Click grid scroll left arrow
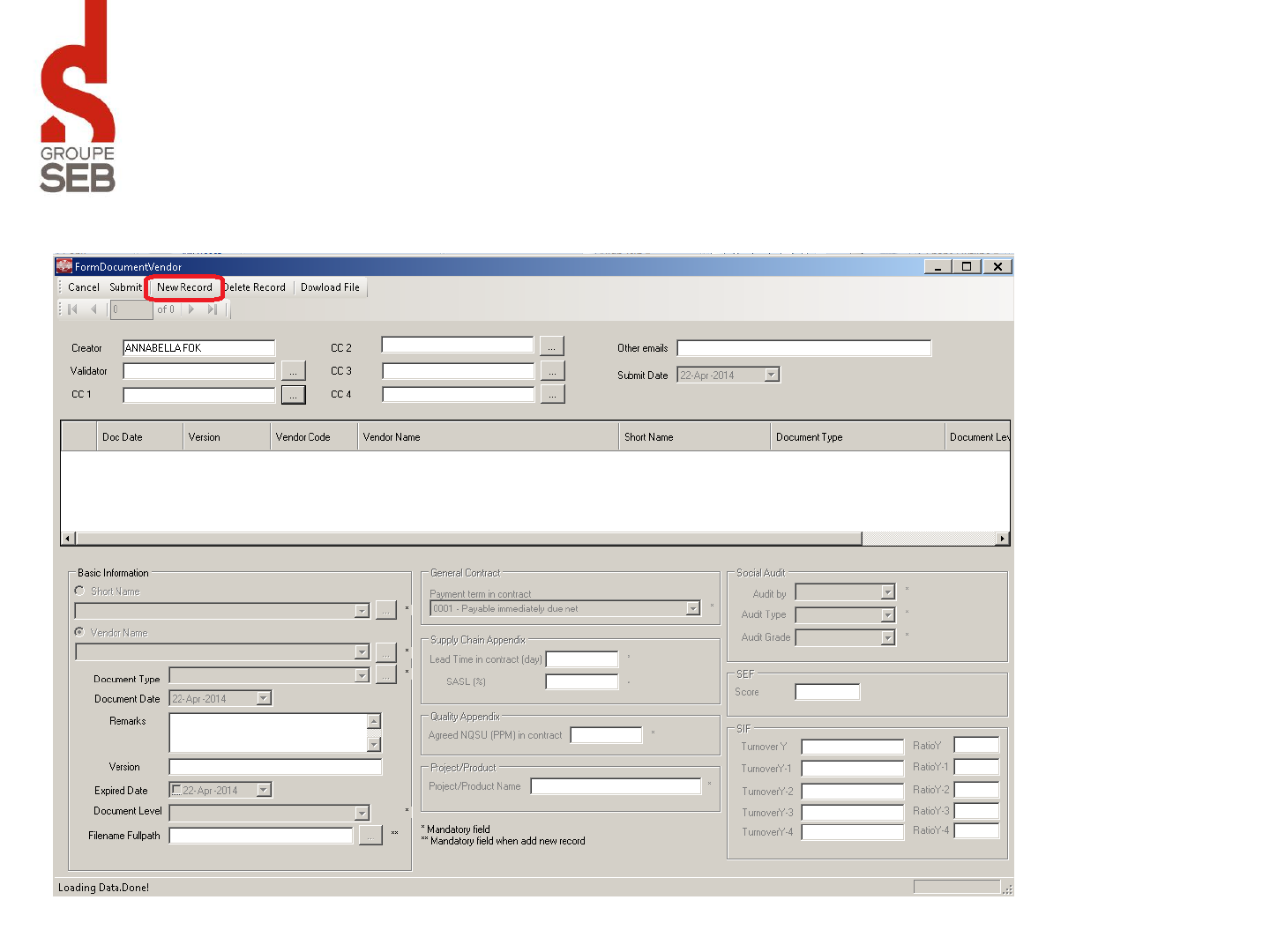This screenshot has height=952, width=1270. pos(68,539)
